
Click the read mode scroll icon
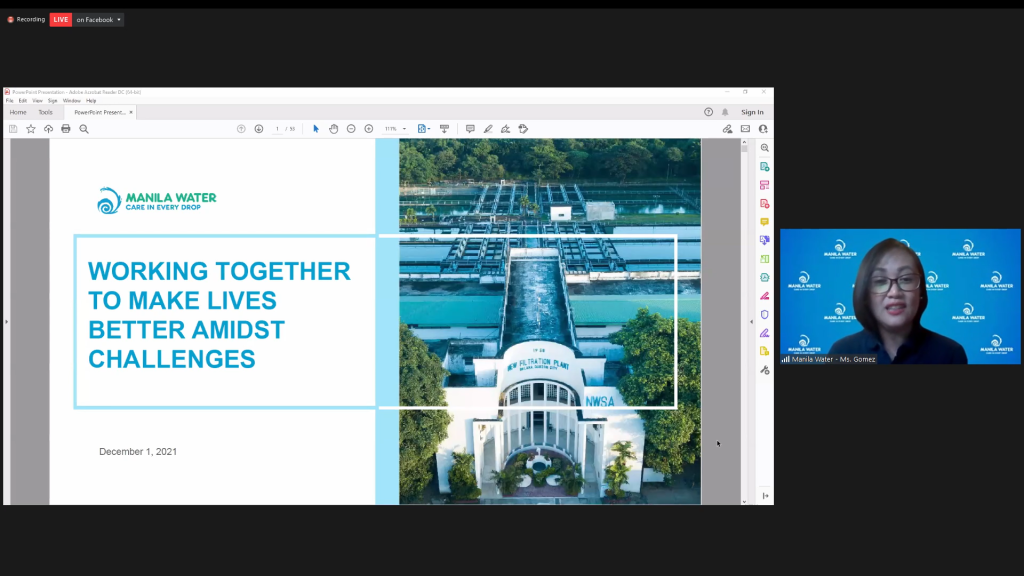click(445, 129)
